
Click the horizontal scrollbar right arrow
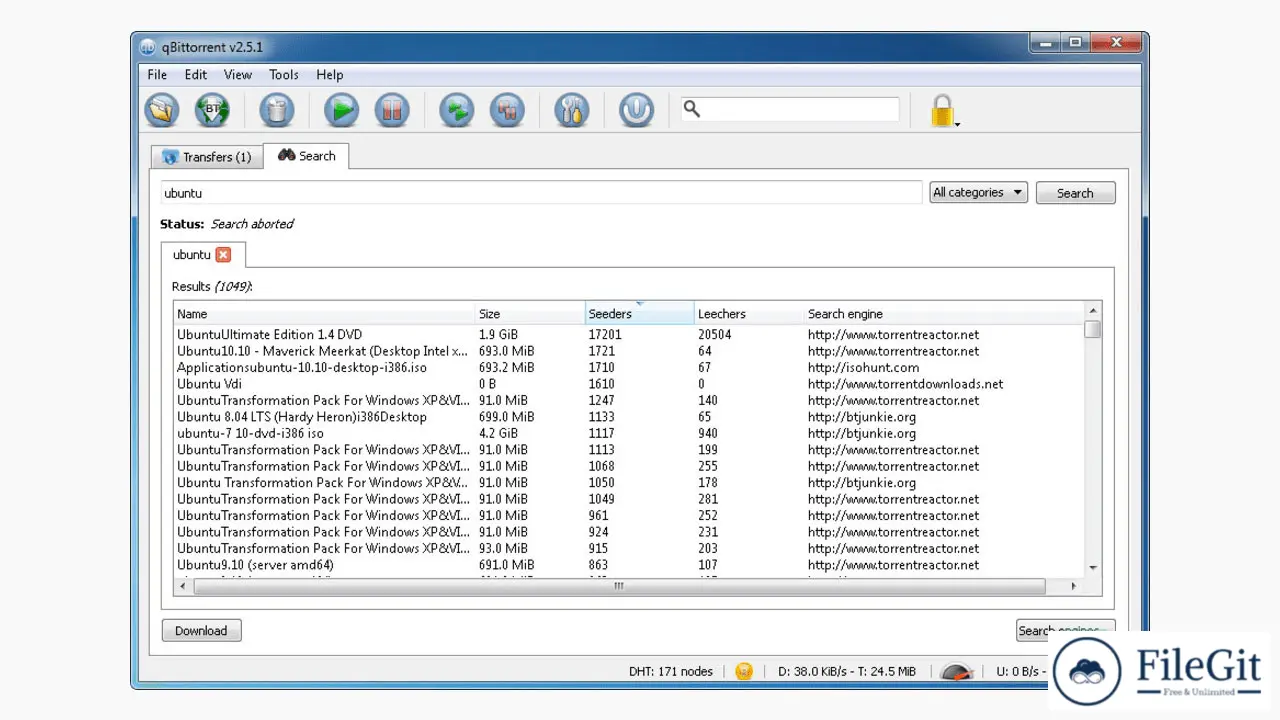1074,587
